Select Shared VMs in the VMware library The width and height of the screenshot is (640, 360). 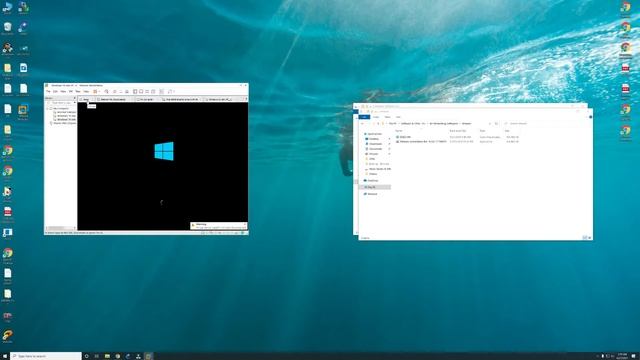(64, 123)
